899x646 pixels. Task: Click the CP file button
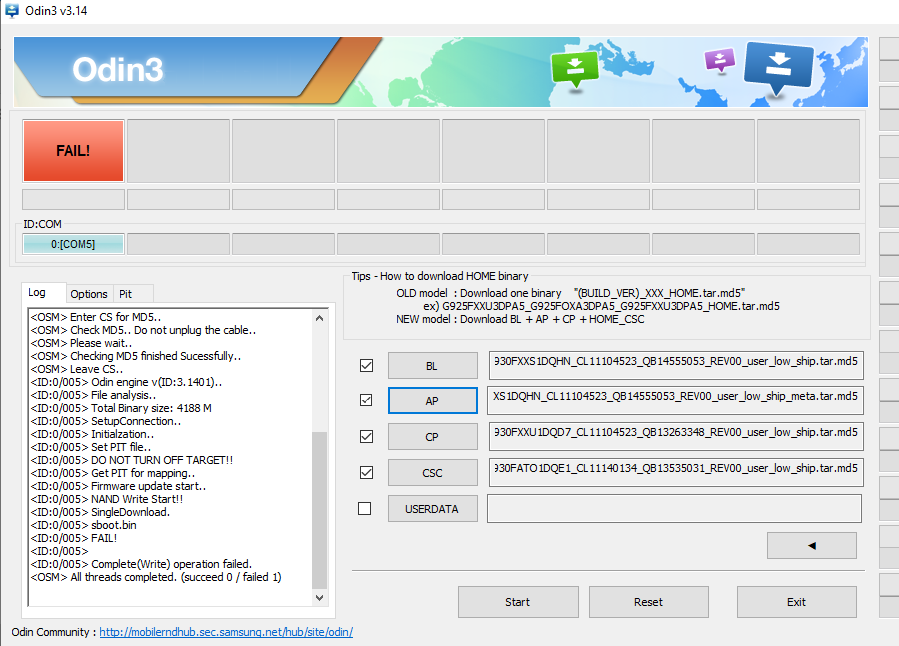pos(433,437)
